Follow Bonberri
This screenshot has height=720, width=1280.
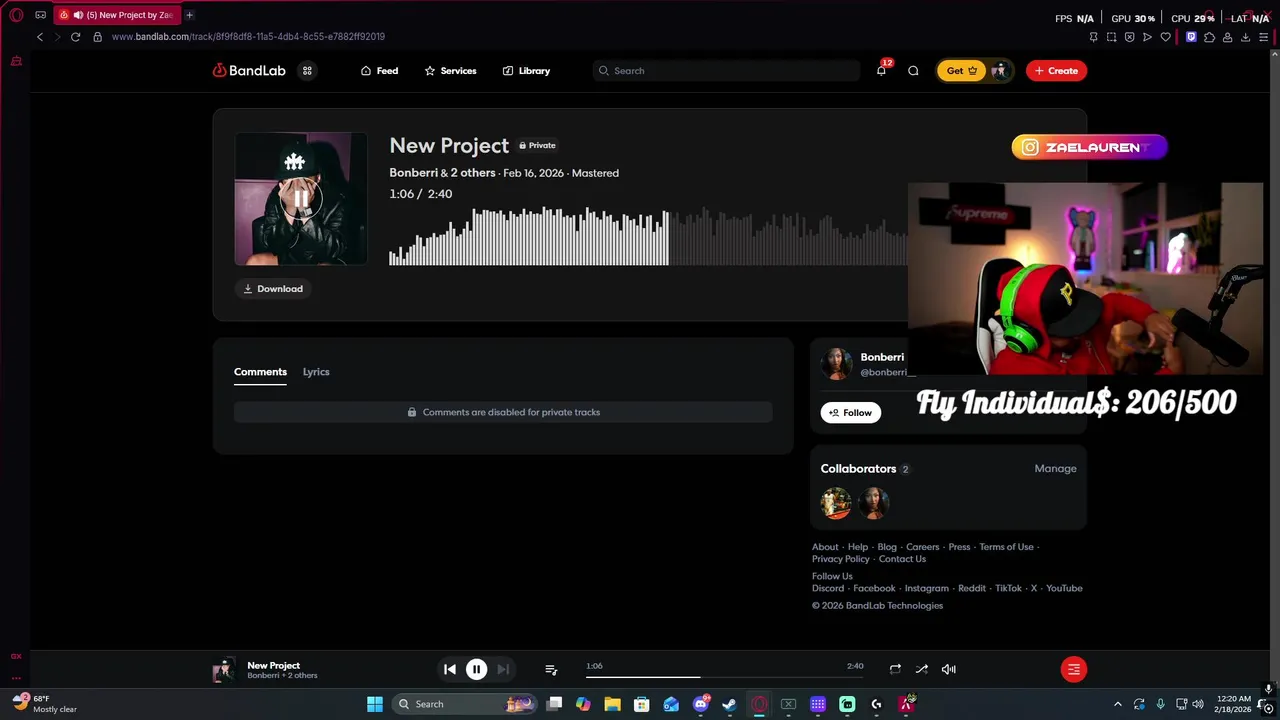click(x=851, y=413)
